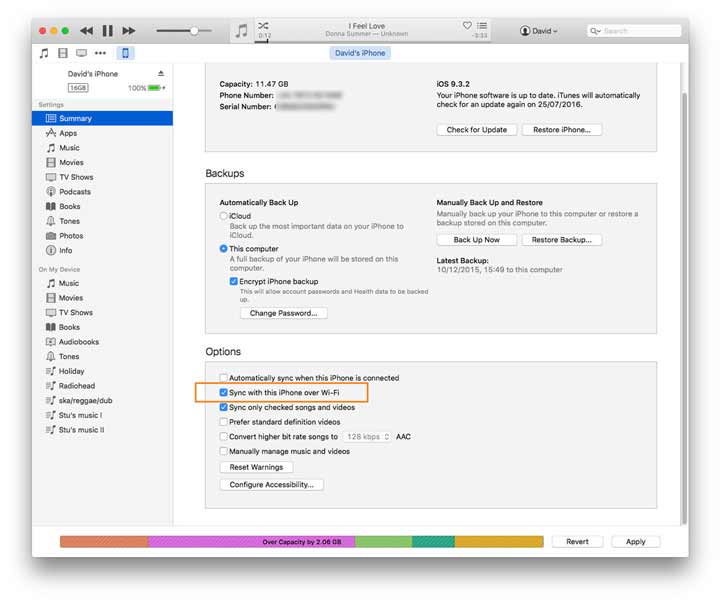Click the Apply button
Viewport: 720px width, 602px height.
[636, 542]
